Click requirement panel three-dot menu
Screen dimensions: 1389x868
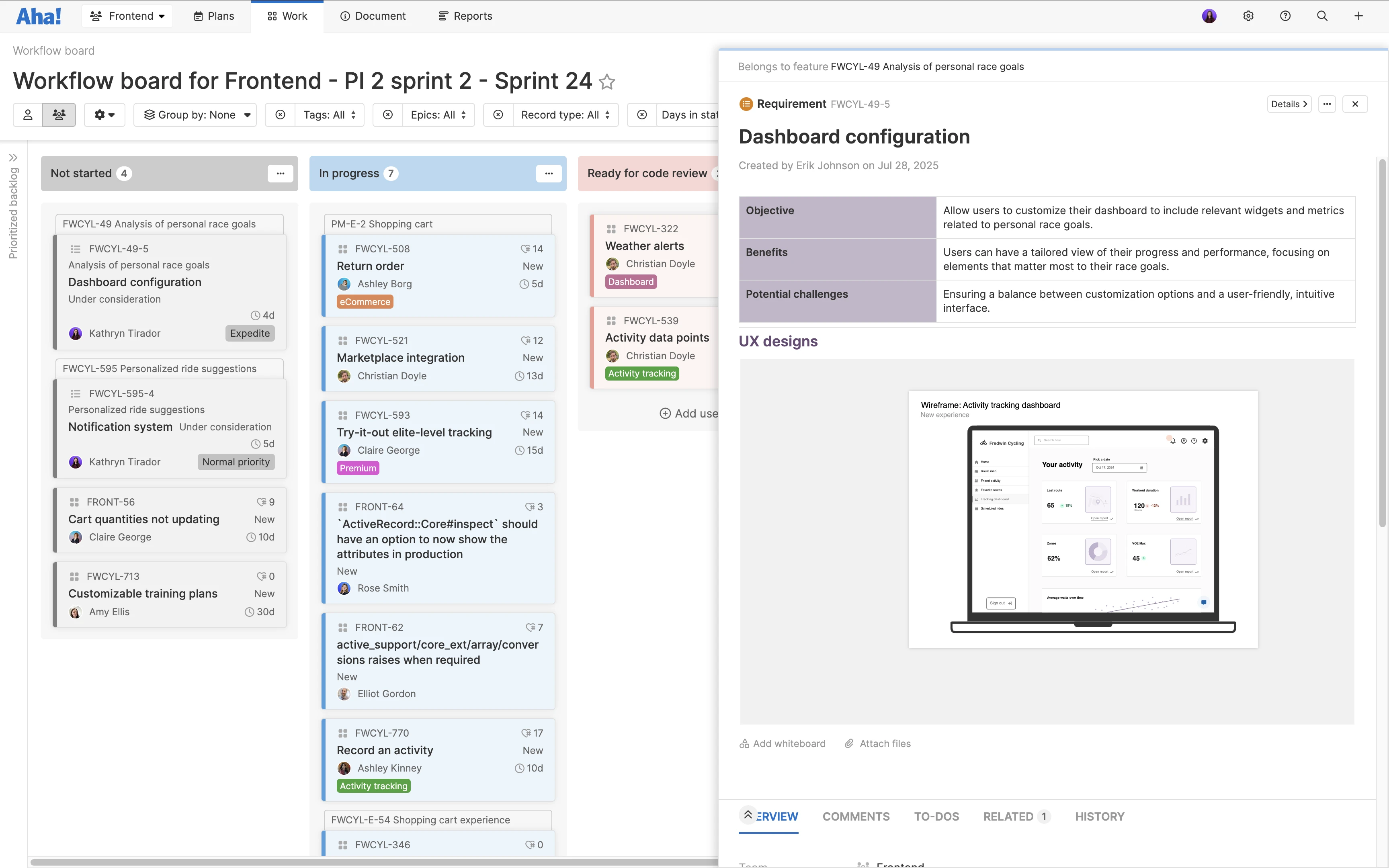pyautogui.click(x=1327, y=104)
